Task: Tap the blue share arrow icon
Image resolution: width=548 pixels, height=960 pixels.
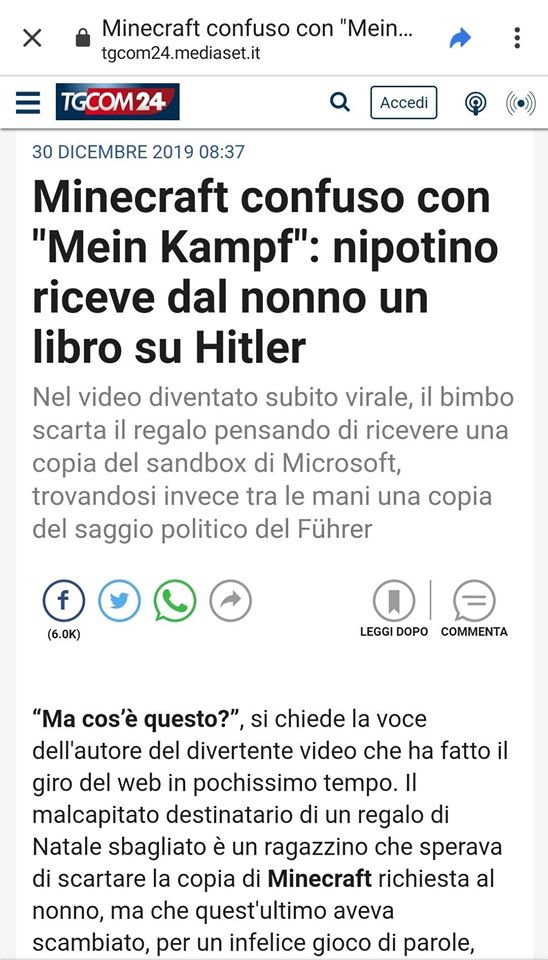Action: (460, 39)
